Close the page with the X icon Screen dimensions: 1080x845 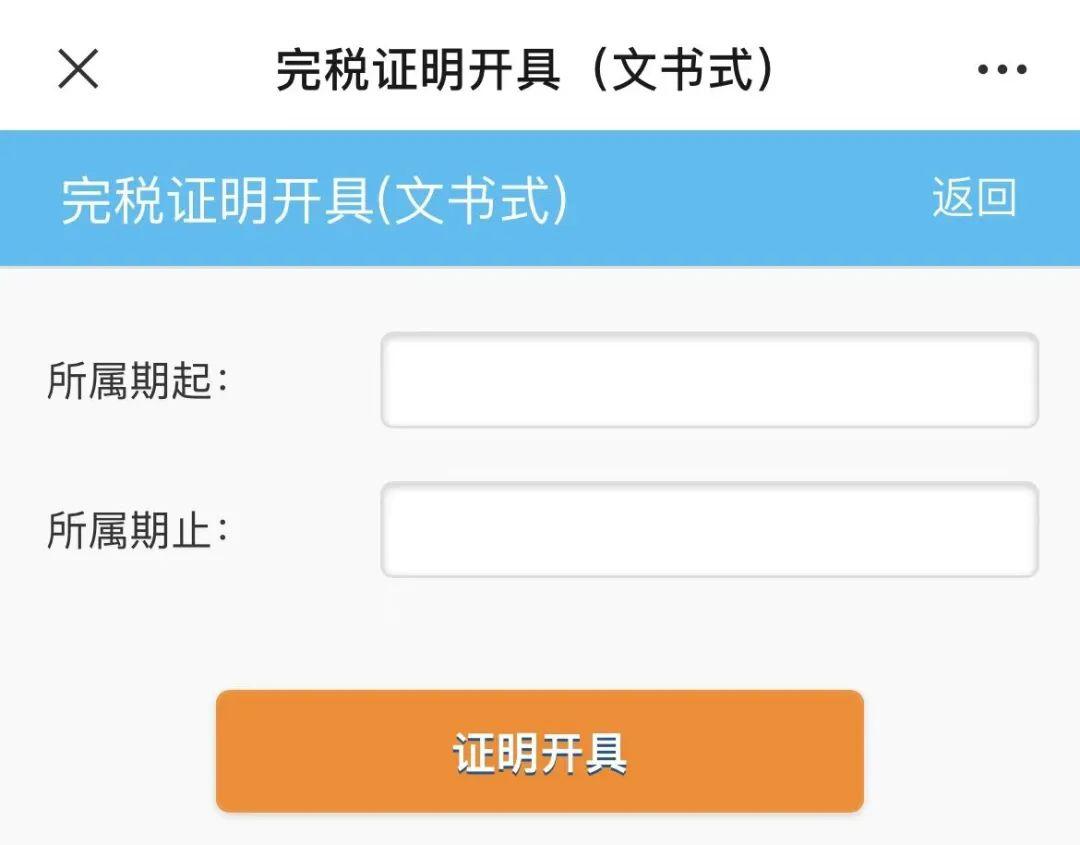tap(78, 70)
